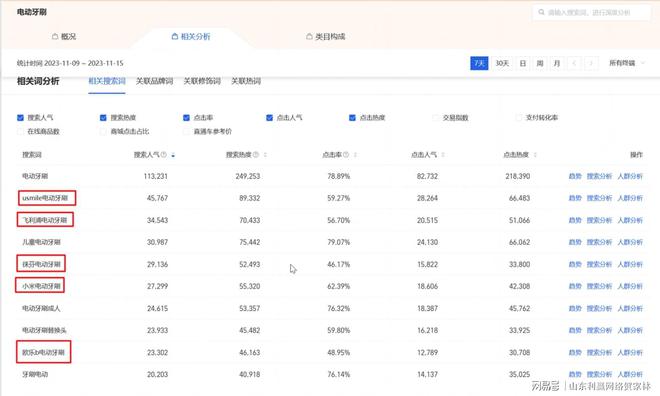Enable the 直通车参考价 metric checkbox
The image size is (660, 396).
(x=186, y=131)
